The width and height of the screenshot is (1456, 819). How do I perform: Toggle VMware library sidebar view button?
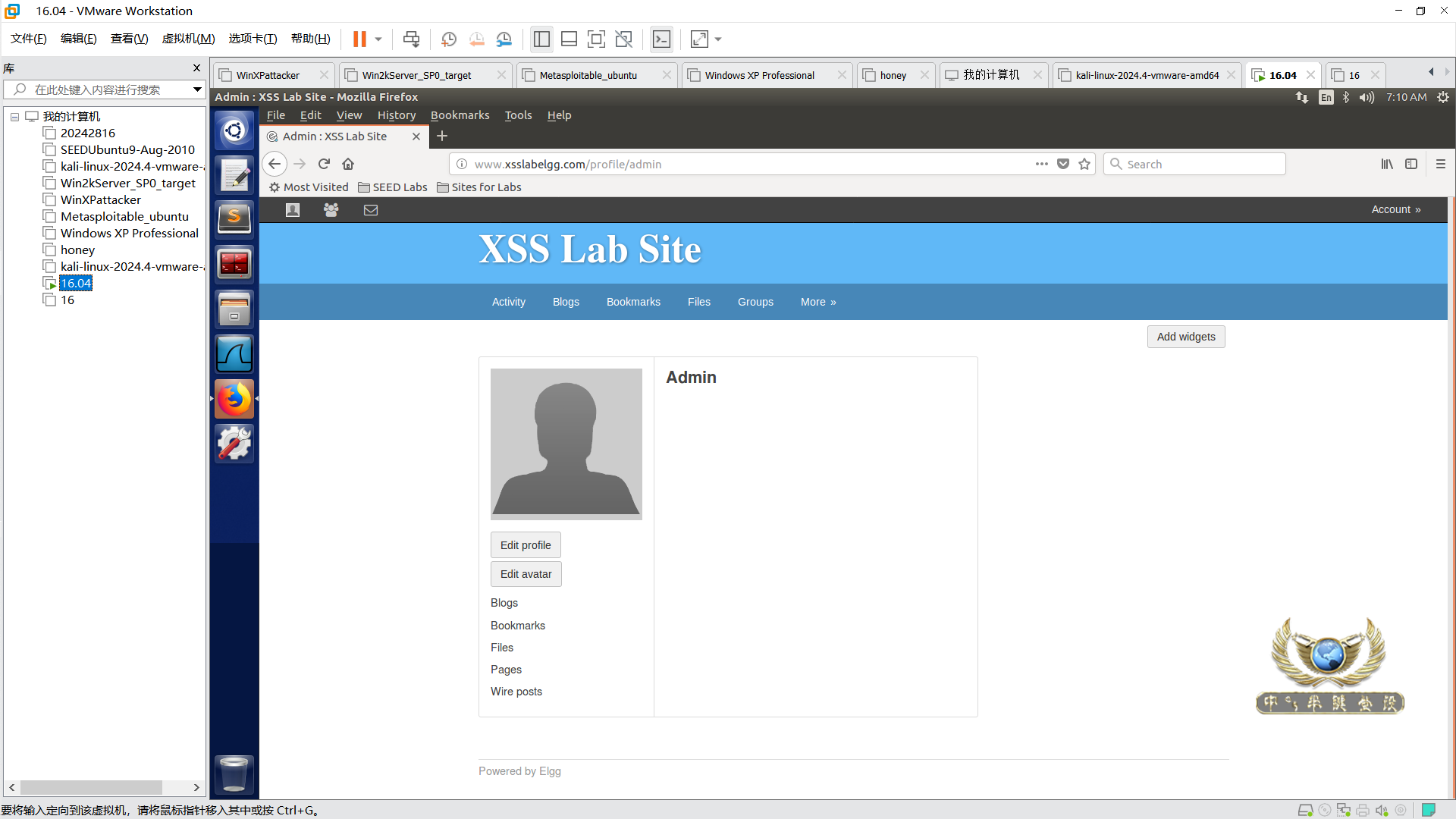pyautogui.click(x=541, y=39)
